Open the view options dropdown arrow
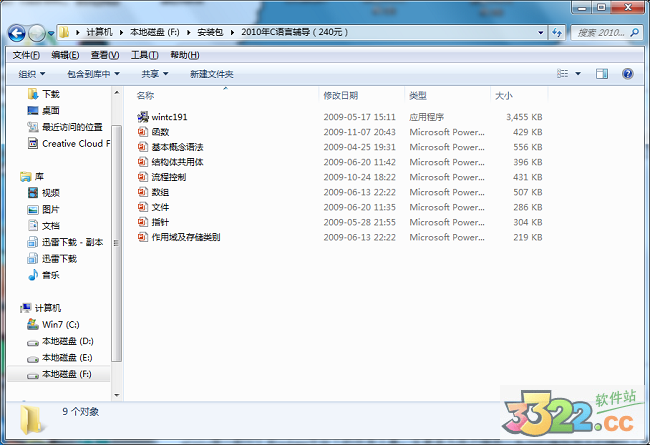The image size is (650, 445). (578, 74)
